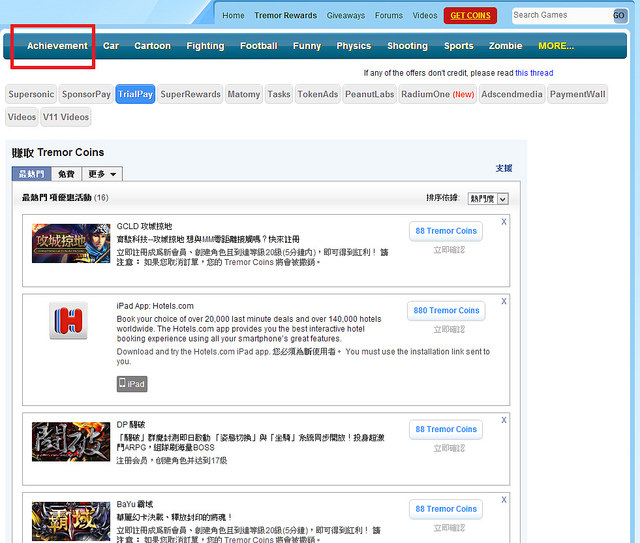This screenshot has height=543, width=640.
Task: Click the DP game thumbnail image
Action: click(x=71, y=441)
